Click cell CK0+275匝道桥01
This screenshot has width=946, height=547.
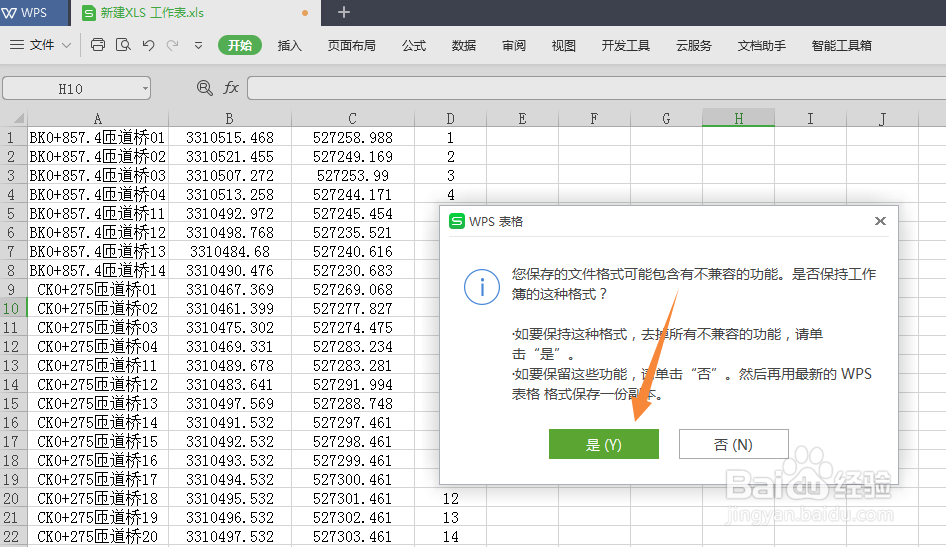[x=98, y=289]
